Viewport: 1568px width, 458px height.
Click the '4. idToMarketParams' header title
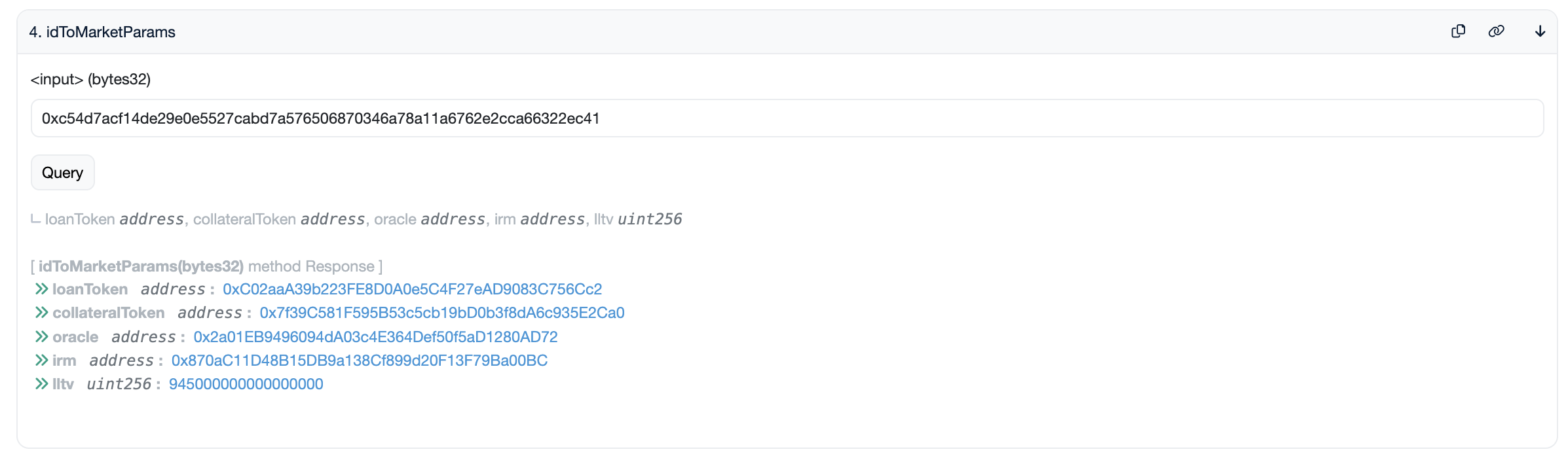click(x=102, y=32)
